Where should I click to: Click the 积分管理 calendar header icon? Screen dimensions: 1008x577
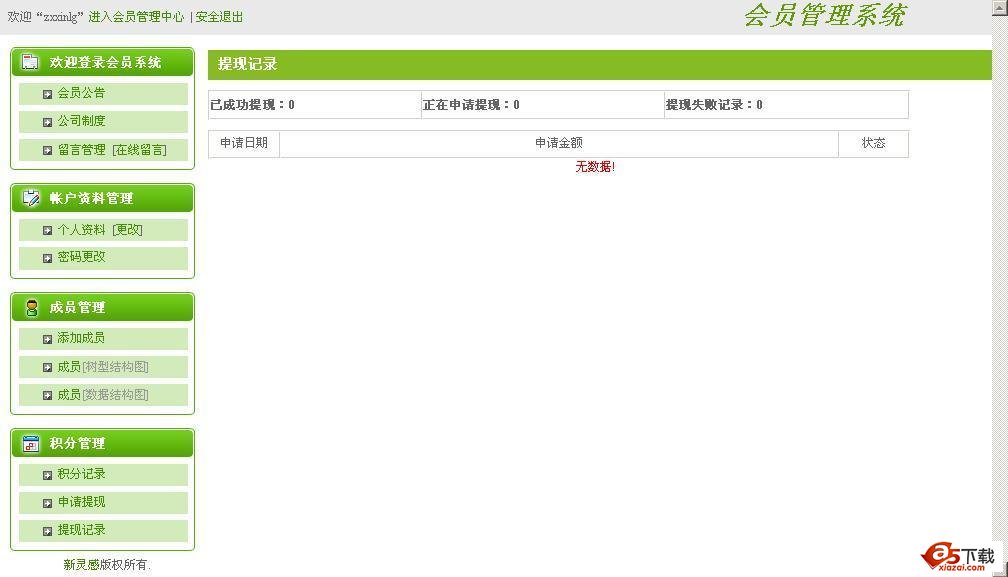click(30, 443)
